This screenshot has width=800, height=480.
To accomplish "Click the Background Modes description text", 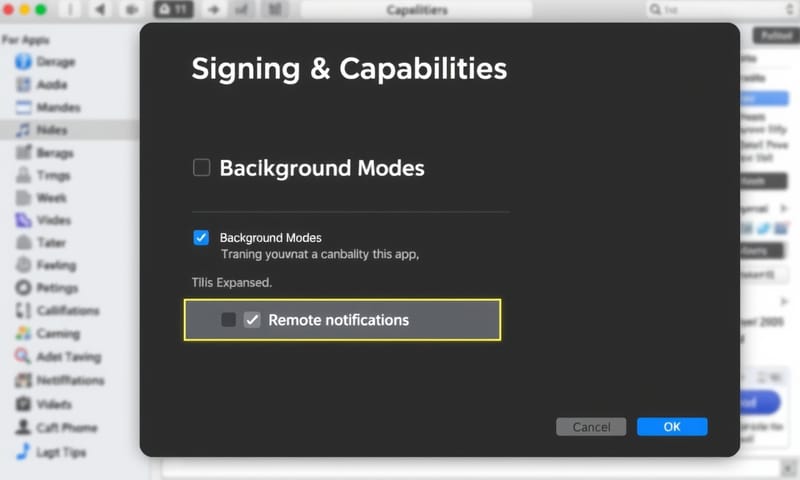I will pos(320,254).
